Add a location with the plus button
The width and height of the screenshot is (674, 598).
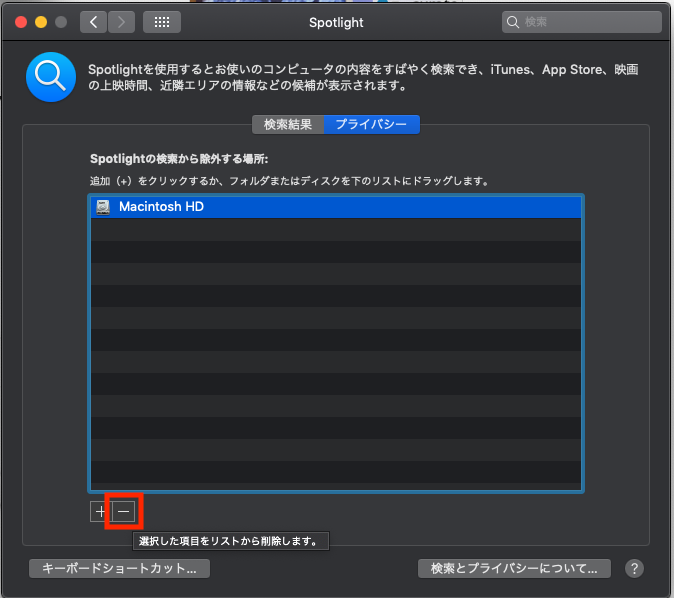(101, 511)
